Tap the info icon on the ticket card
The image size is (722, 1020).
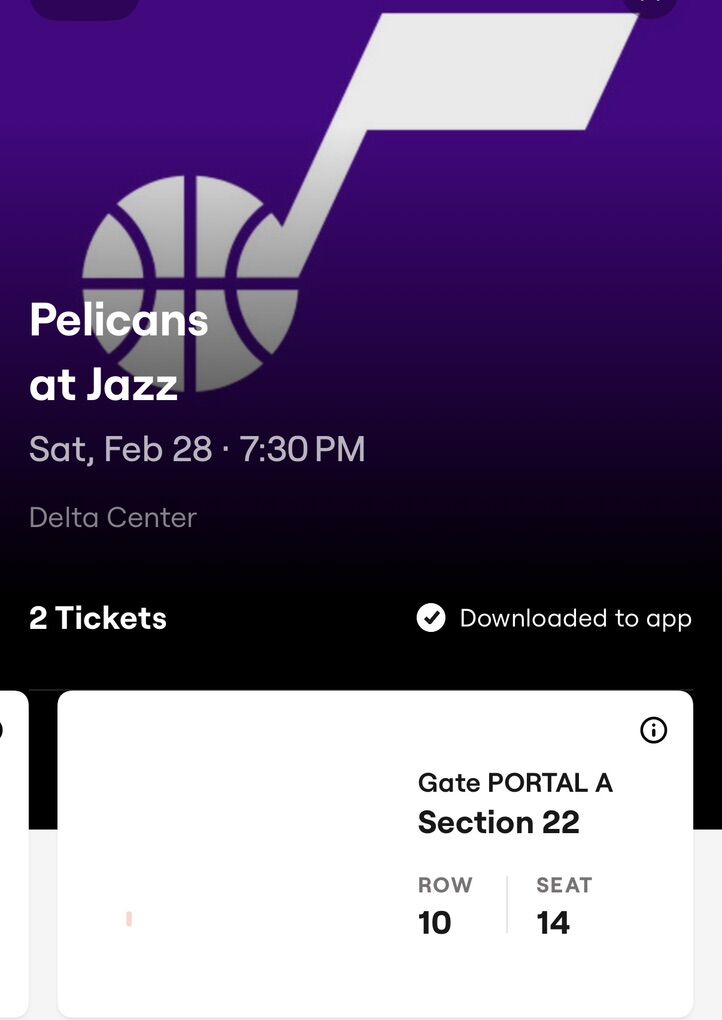[x=653, y=731]
